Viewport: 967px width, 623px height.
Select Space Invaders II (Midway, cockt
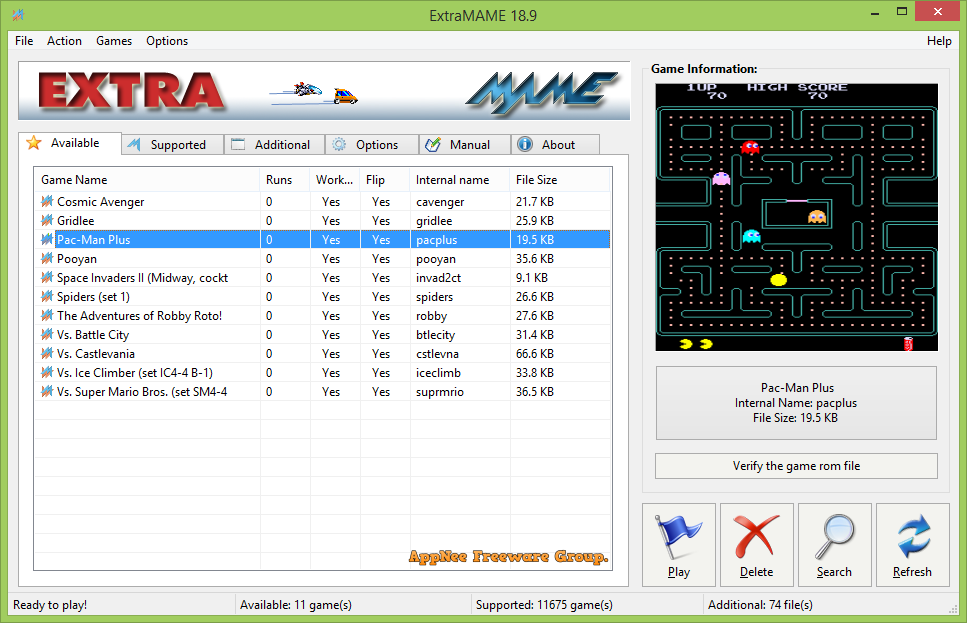pyautogui.click(x=142, y=278)
